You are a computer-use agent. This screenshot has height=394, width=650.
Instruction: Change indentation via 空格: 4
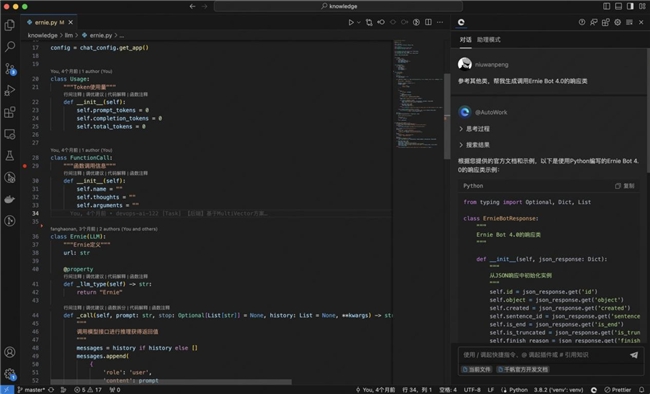448,390
